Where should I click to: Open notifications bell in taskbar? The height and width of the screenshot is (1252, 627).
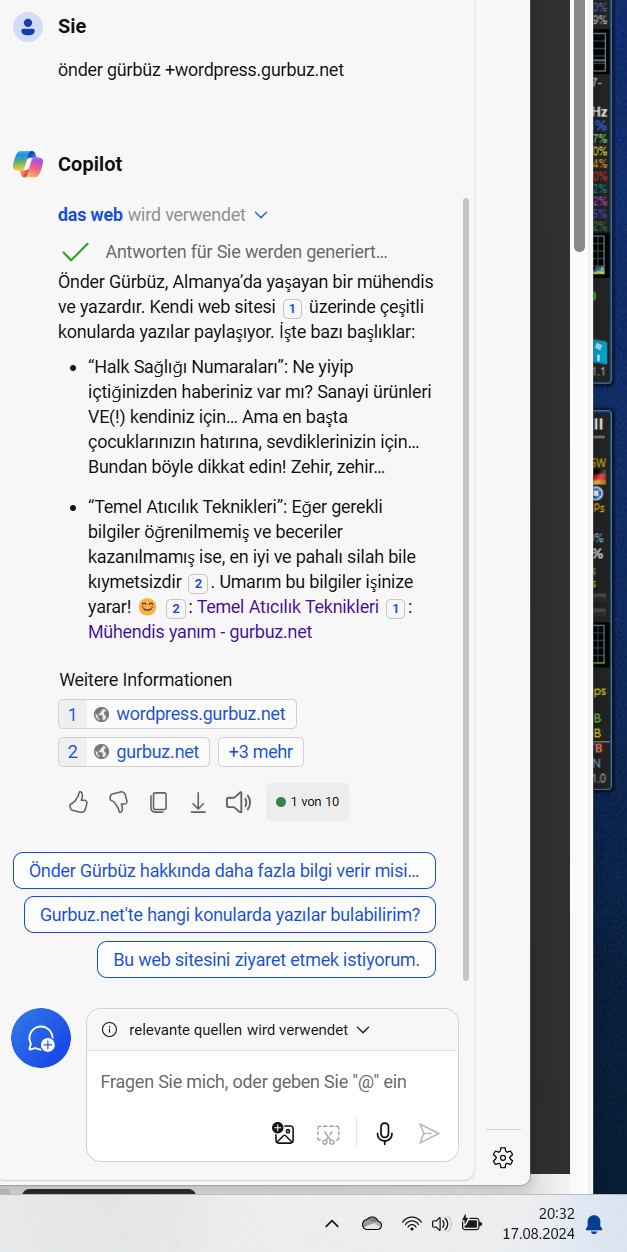click(594, 1223)
